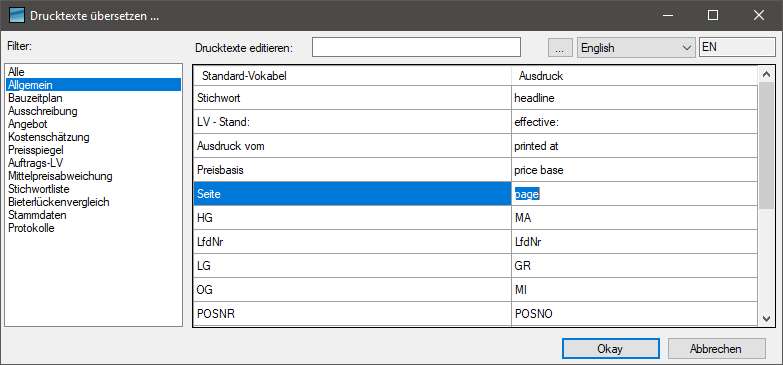Screen dimensions: 783x365
Task: Click the LfdNr cell in Ausdruck column
Action: [635, 242]
